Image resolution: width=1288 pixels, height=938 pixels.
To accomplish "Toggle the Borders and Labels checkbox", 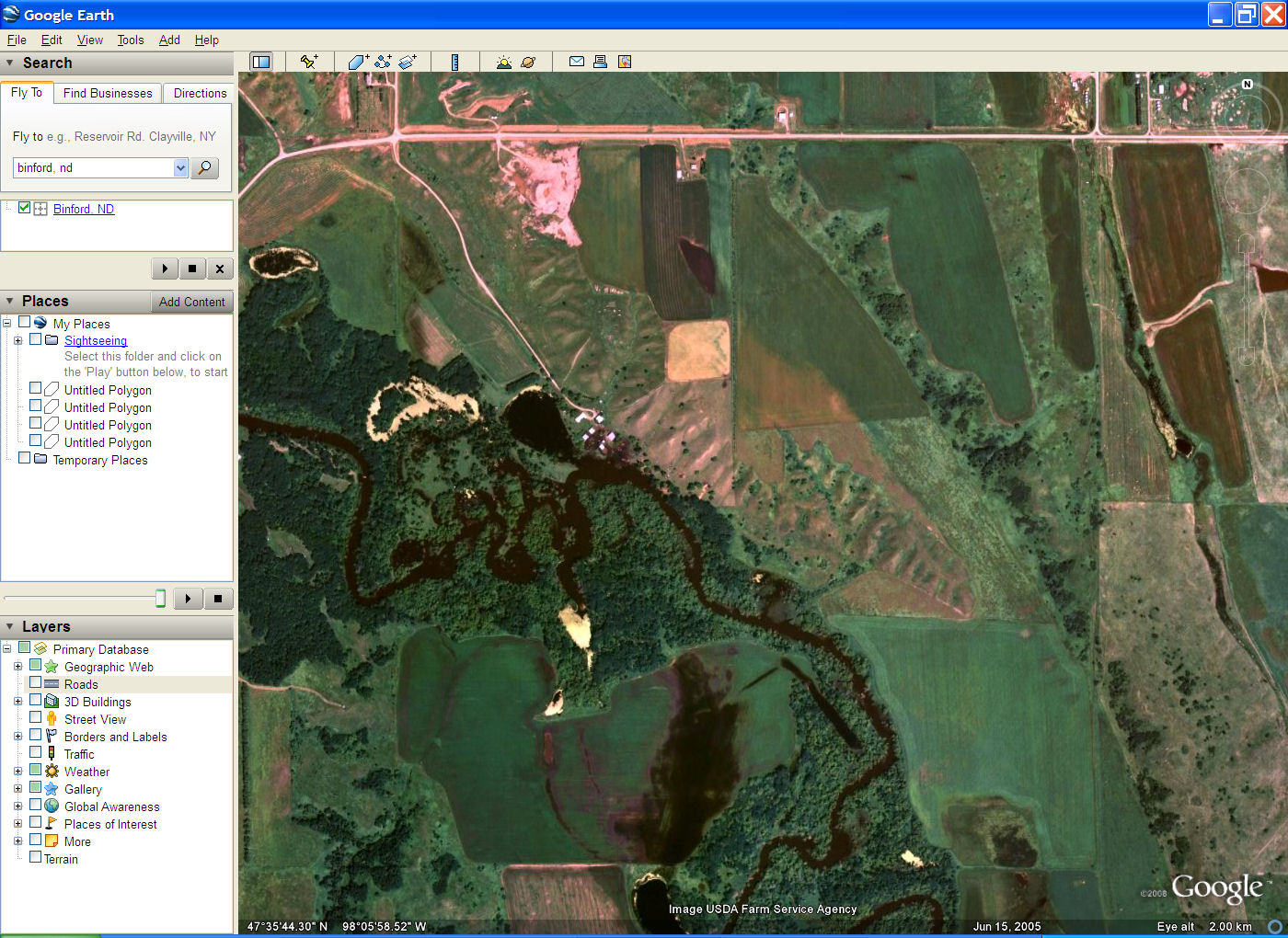I will tap(35, 735).
